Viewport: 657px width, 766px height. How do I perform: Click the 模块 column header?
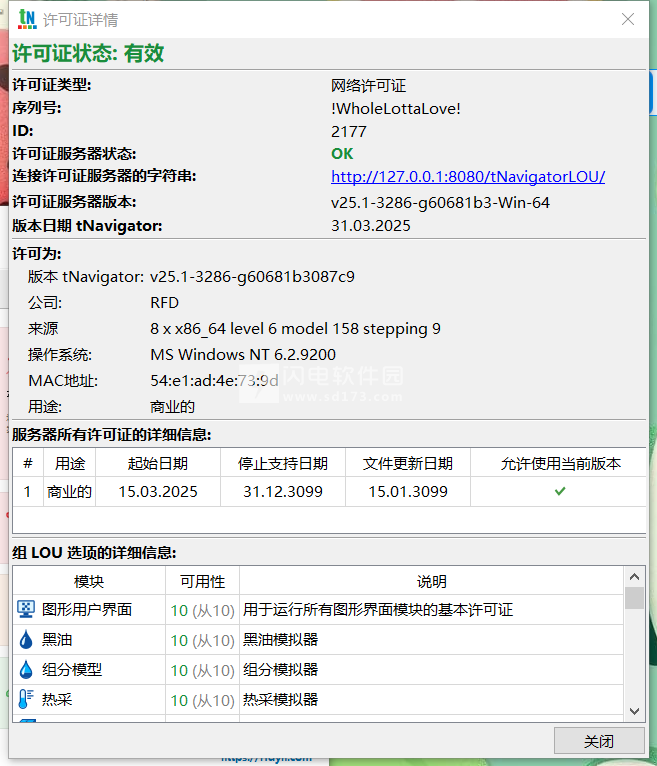click(89, 581)
